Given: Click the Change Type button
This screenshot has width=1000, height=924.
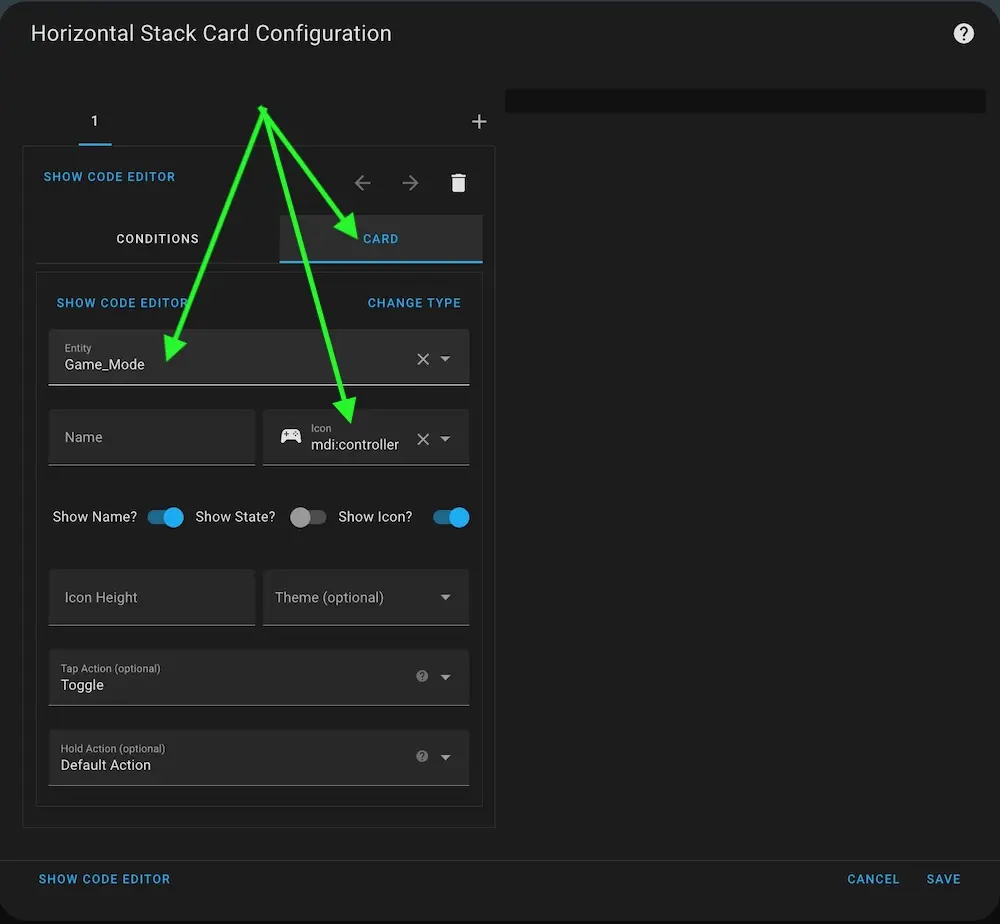Looking at the screenshot, I should (414, 303).
